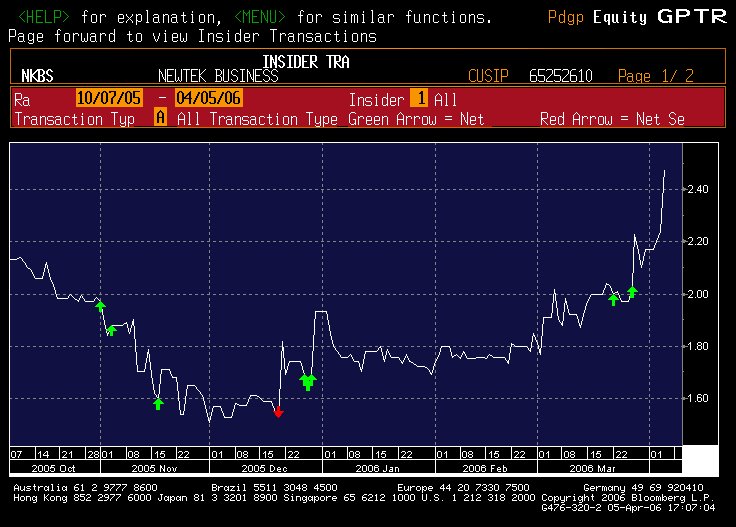736x527 pixels.
Task: Click the INSIDER TRA title
Action: [x=306, y=61]
